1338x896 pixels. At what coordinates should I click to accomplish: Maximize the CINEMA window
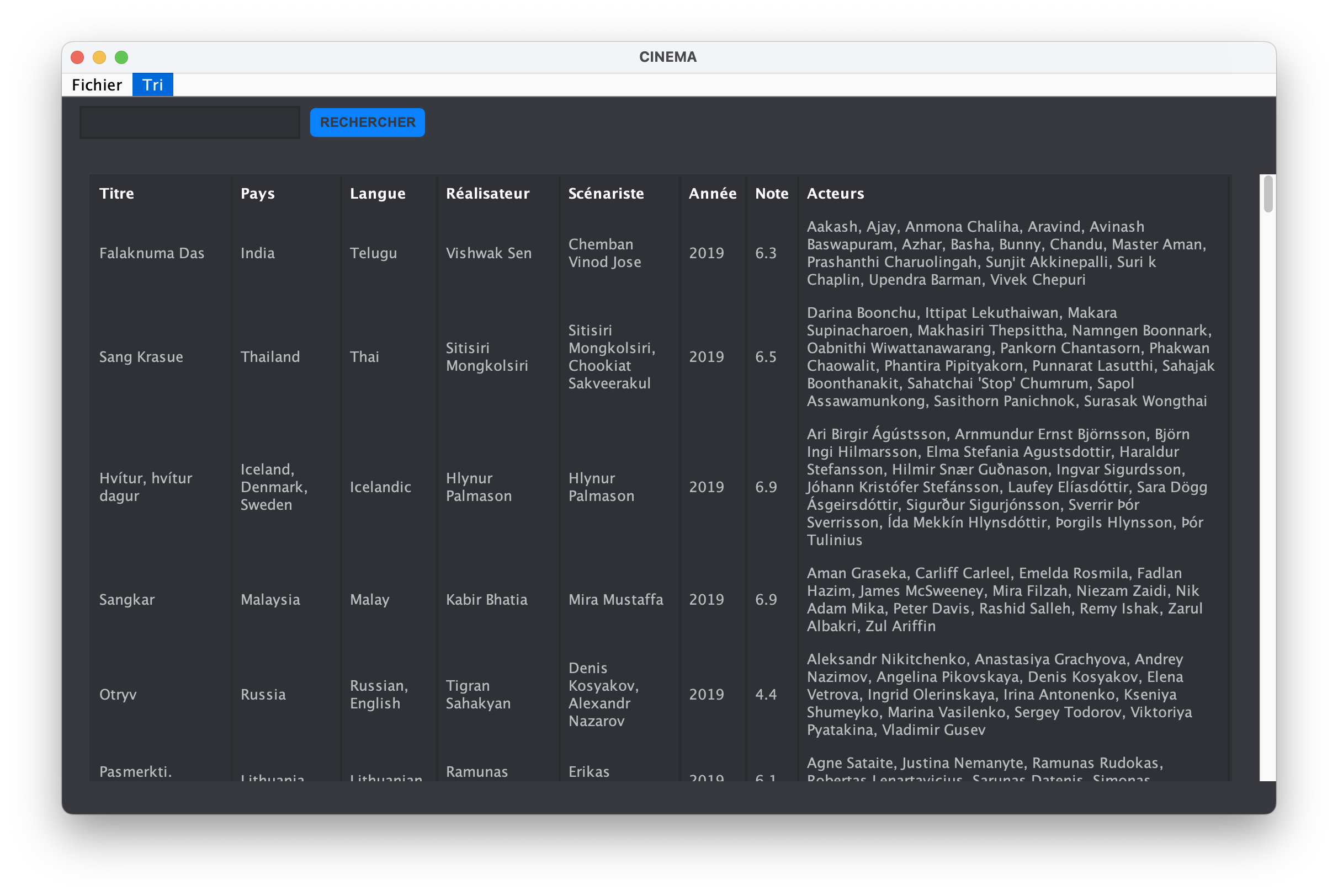point(122,57)
